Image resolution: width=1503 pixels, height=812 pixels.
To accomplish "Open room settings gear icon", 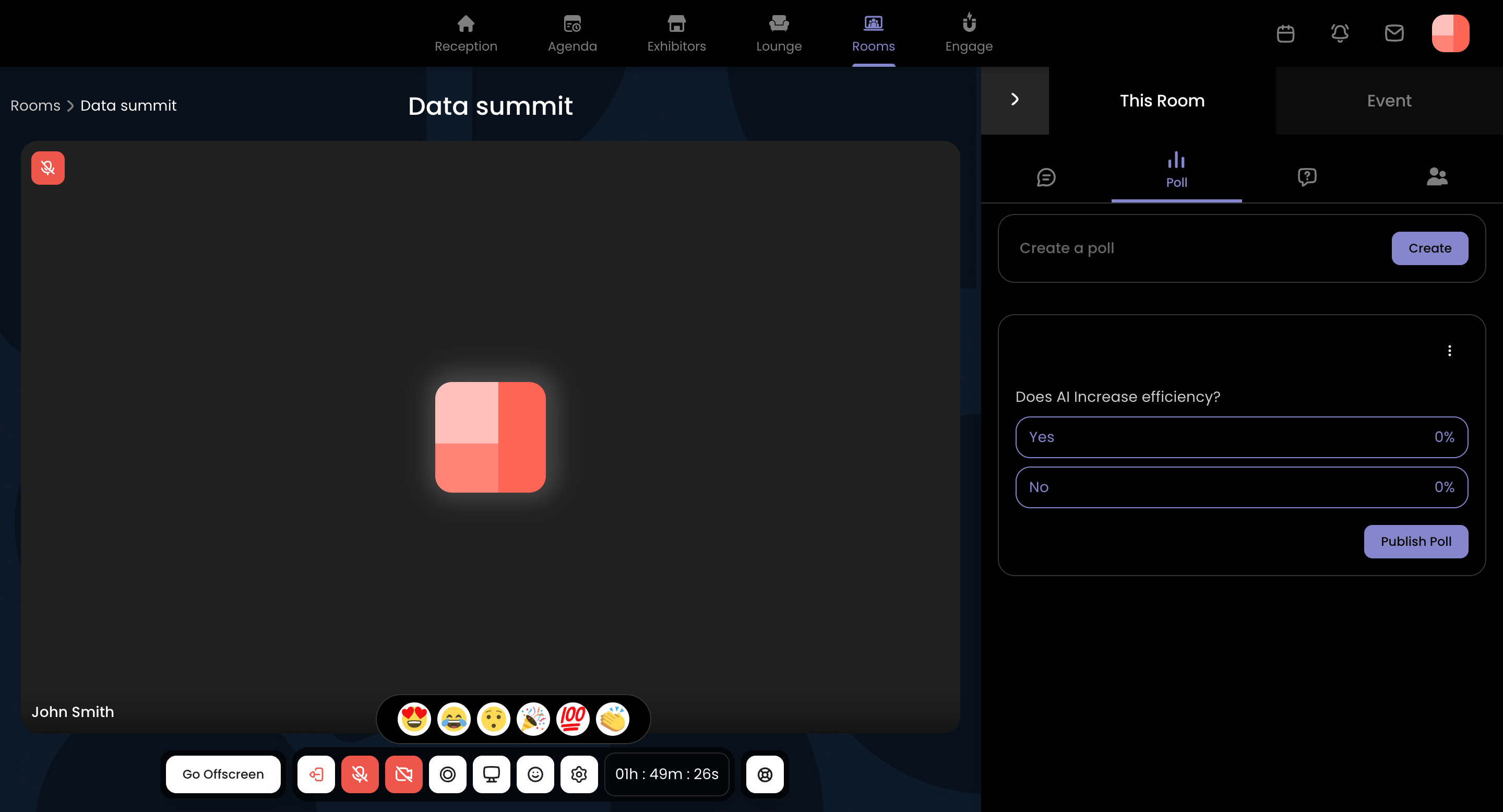I will 579,774.
